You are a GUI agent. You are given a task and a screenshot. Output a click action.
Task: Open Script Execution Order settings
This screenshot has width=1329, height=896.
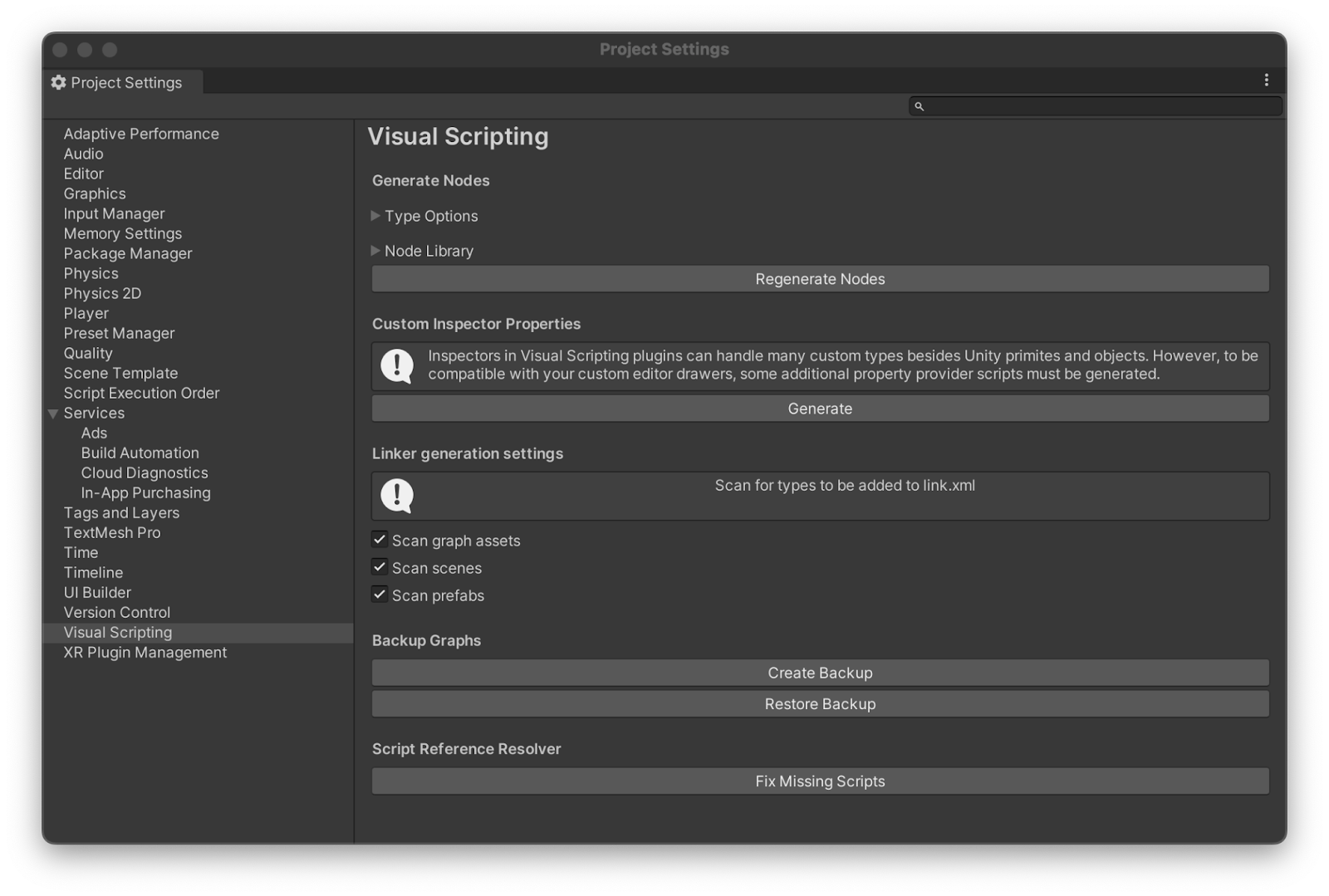141,393
